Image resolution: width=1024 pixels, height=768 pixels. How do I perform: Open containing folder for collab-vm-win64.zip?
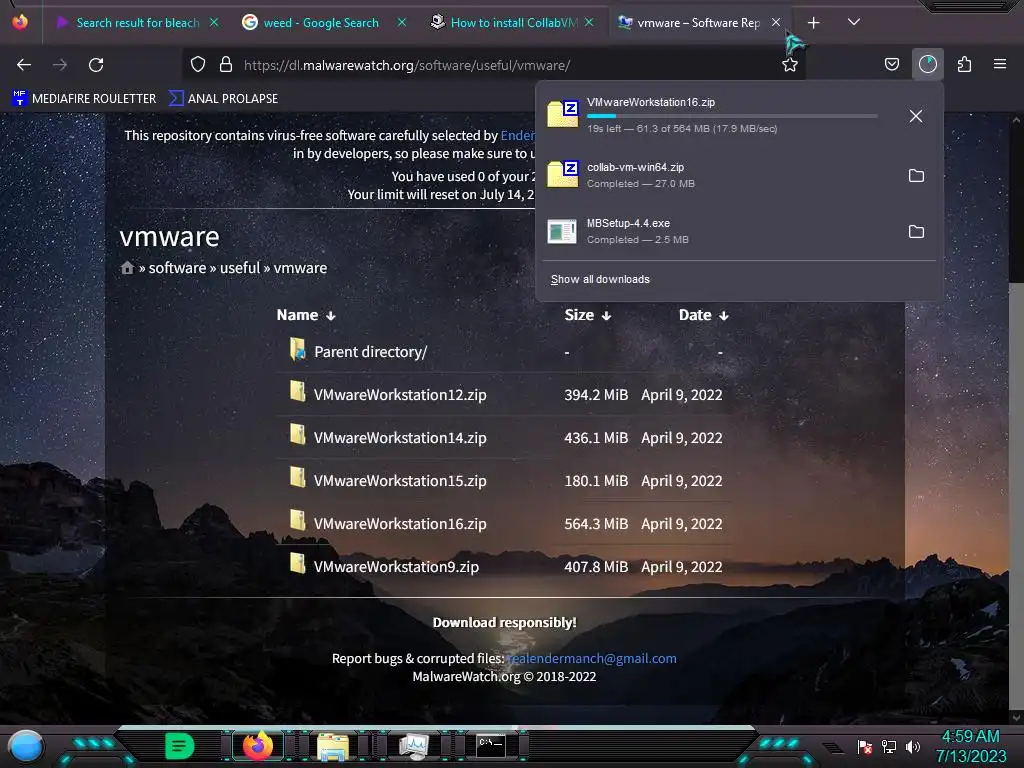(916, 176)
